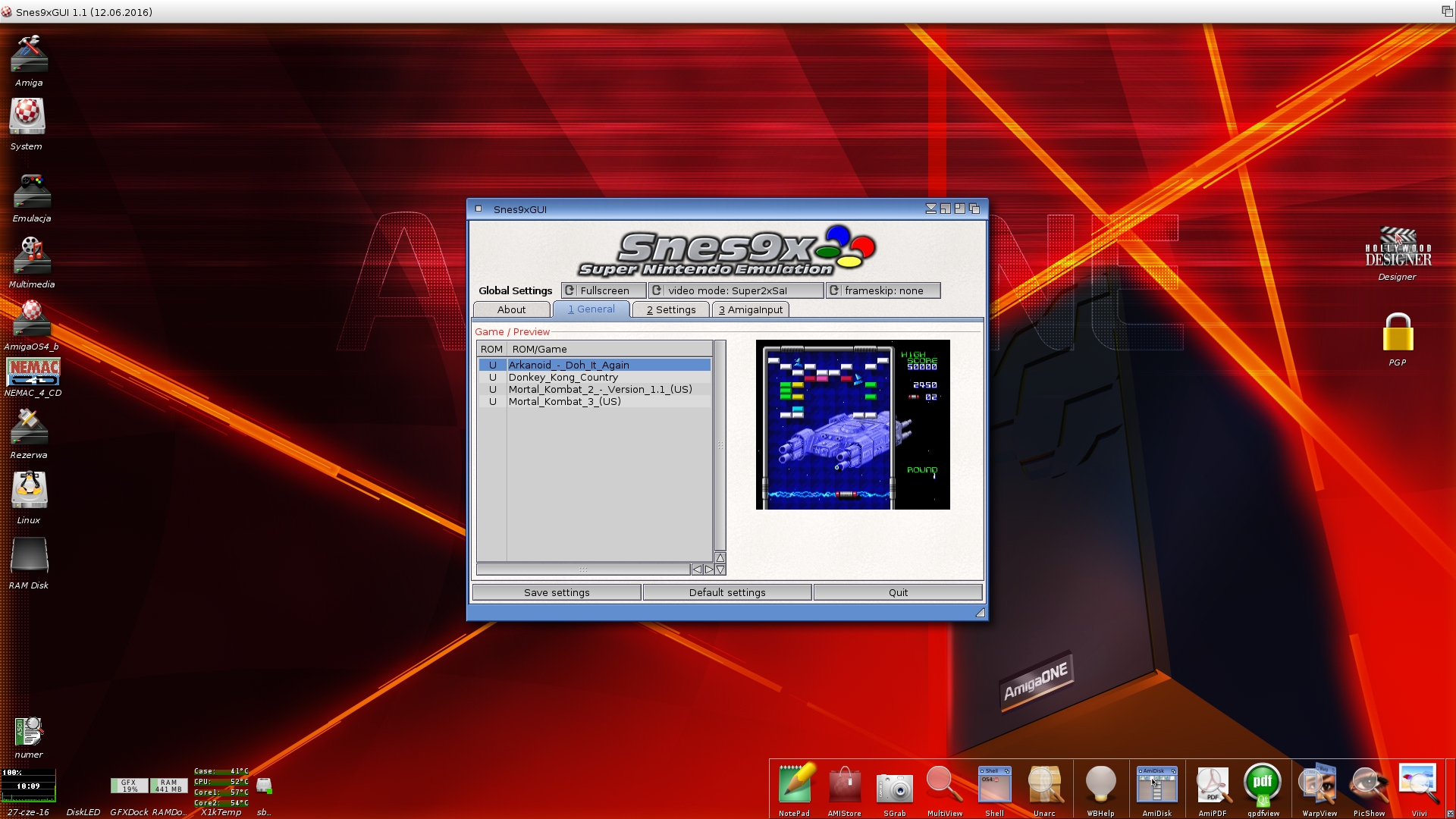Image resolution: width=1456 pixels, height=819 pixels.
Task: Click the Arkanoid game preview image
Action: (852, 425)
